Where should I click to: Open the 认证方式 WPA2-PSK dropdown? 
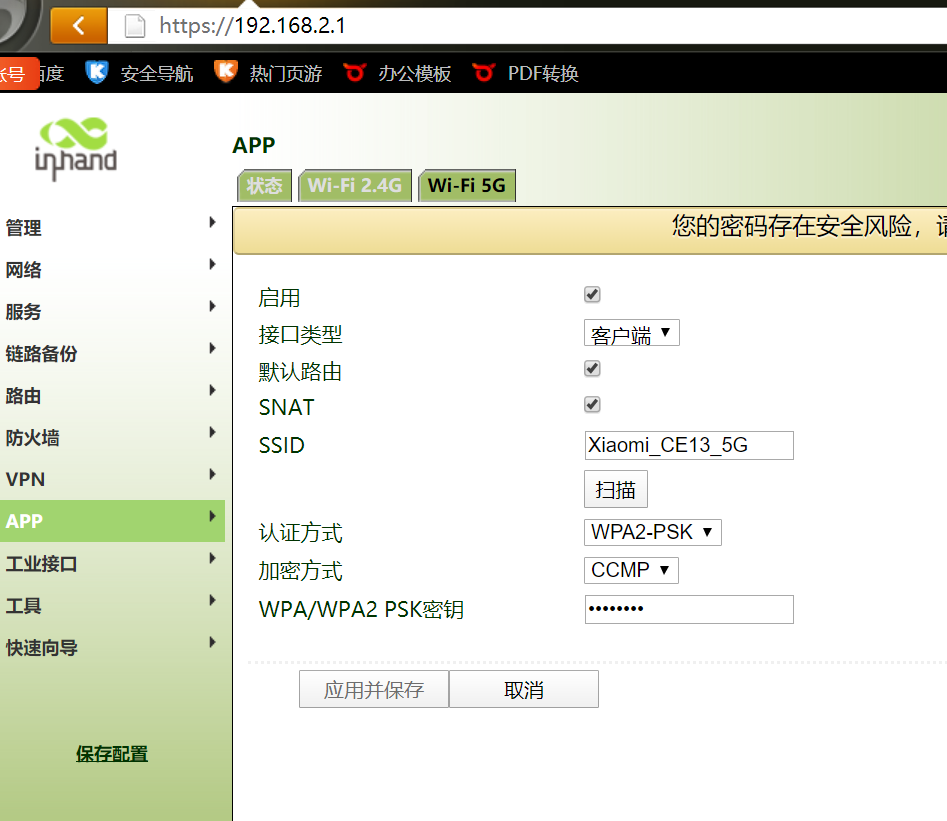652,532
